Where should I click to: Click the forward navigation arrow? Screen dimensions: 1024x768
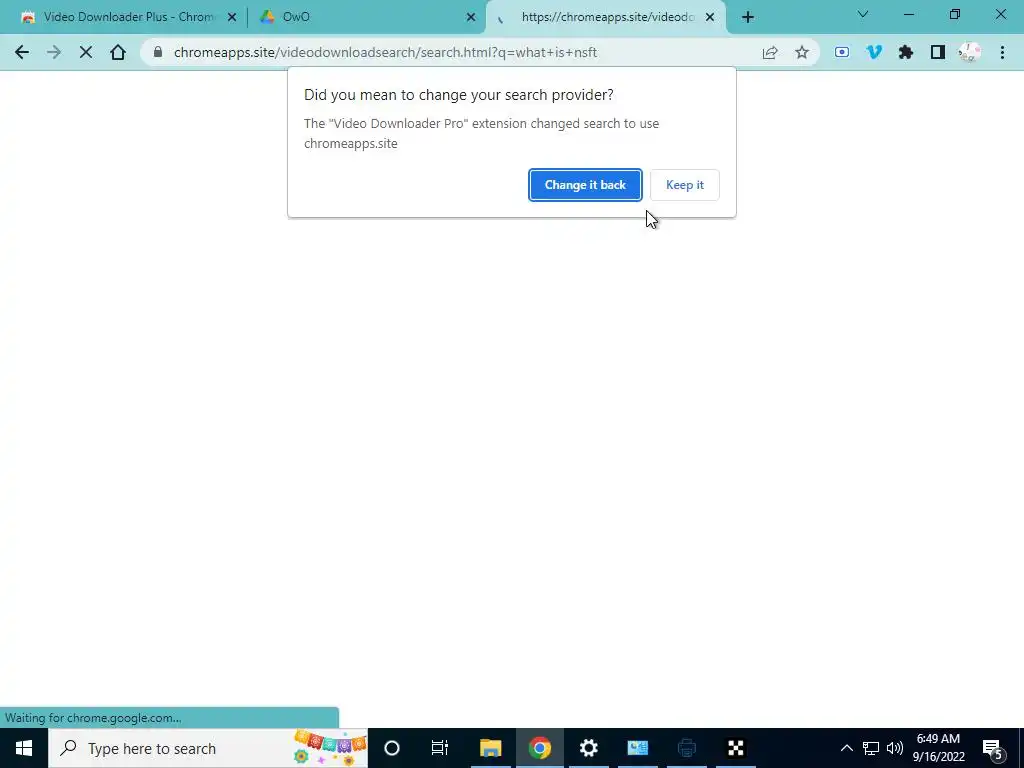click(54, 52)
